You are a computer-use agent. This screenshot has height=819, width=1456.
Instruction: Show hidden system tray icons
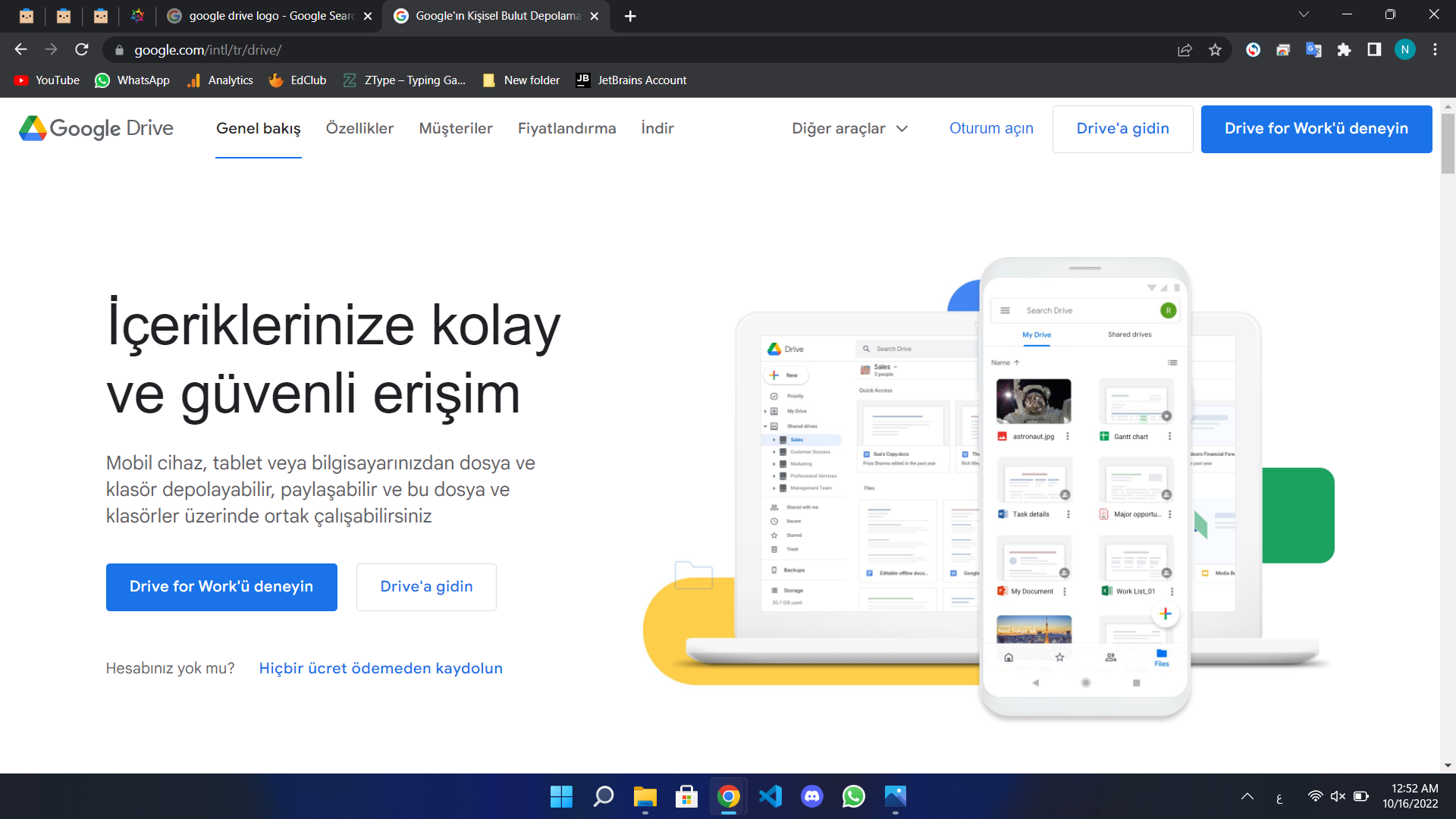tap(1247, 796)
